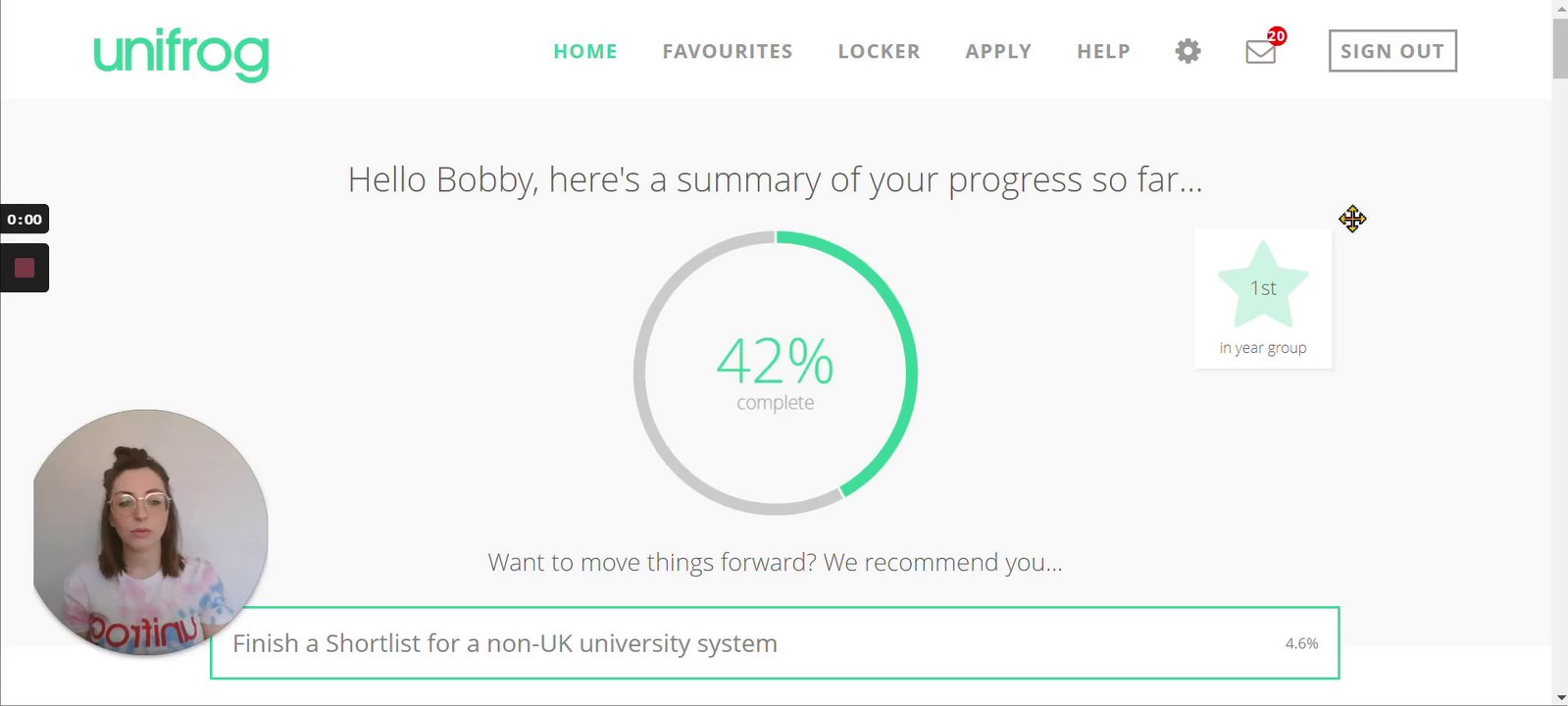Click the unifrog logo
Image resolution: width=1568 pixels, height=706 pixels.
[181, 53]
